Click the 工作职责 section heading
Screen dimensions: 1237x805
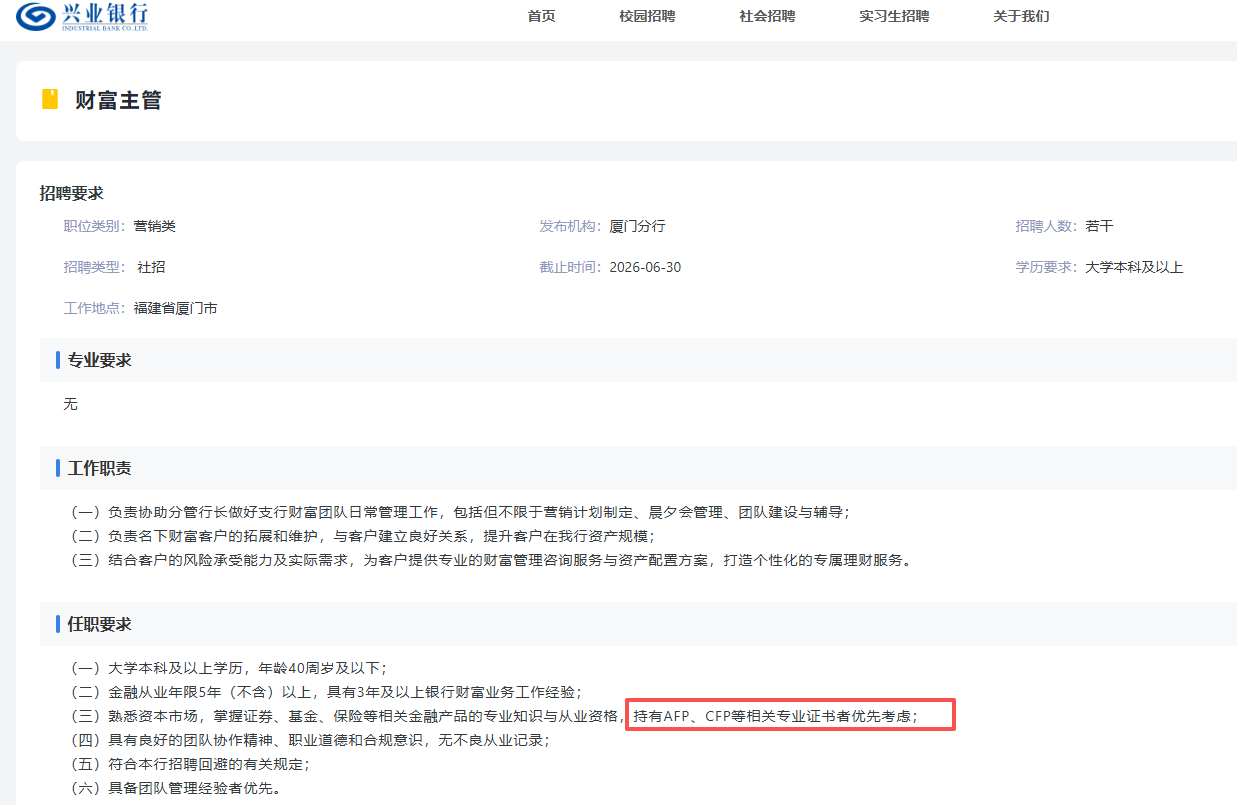click(x=99, y=468)
